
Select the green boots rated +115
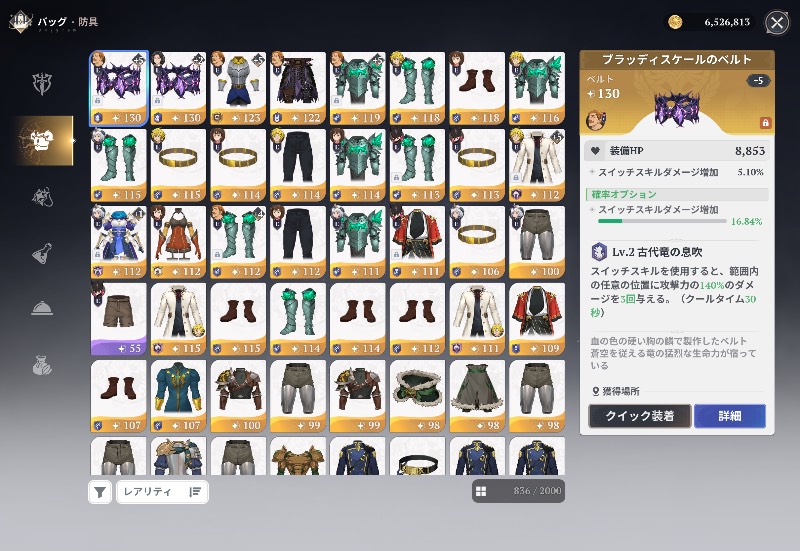pos(119,165)
